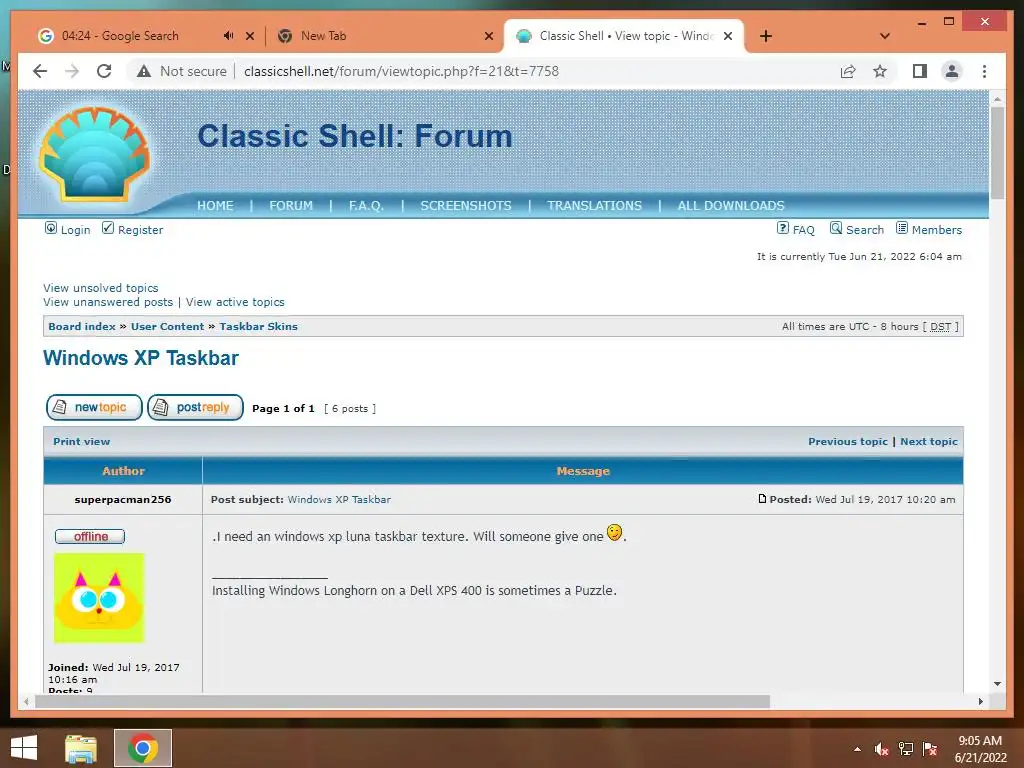The image size is (1024, 768).
Task: Go to User Content breadcrumb
Action: click(x=167, y=327)
